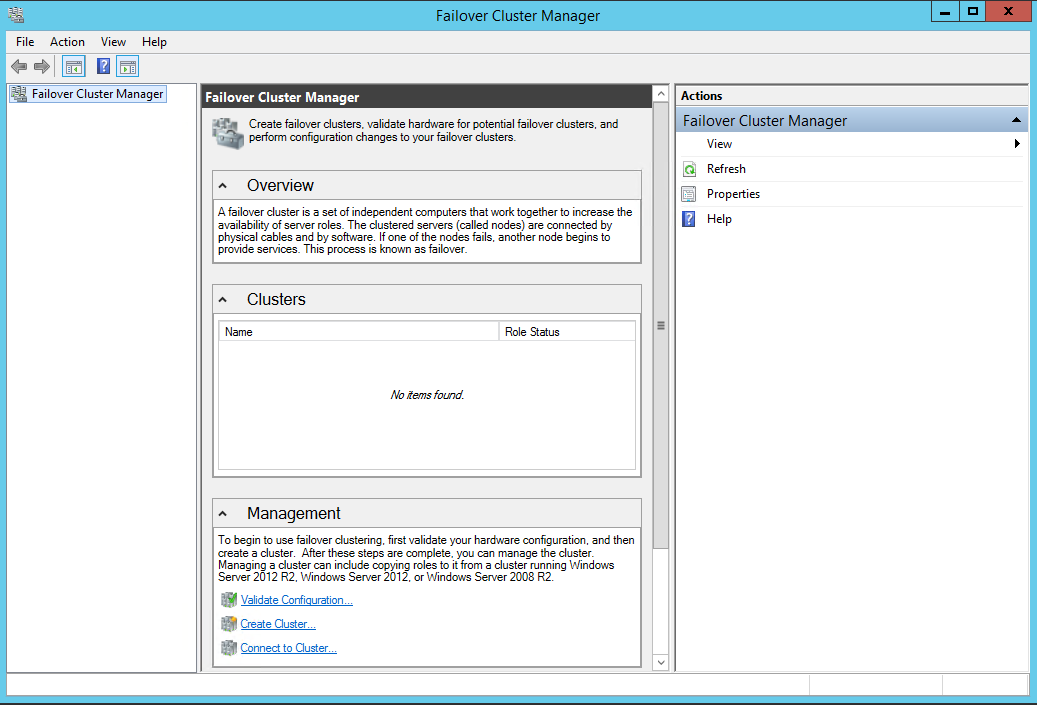Click the Actions pane title
Viewport: 1037px width, 705px height.
pyautogui.click(x=702, y=96)
